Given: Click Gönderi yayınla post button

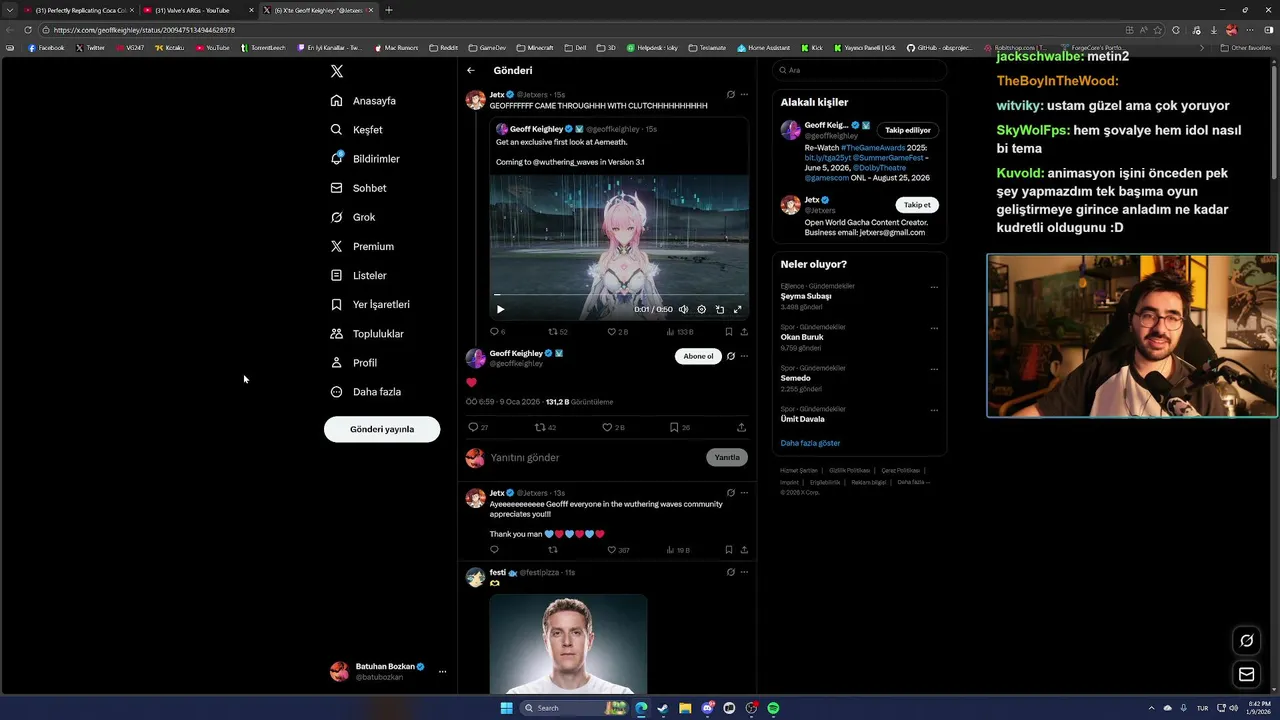Looking at the screenshot, I should [382, 429].
